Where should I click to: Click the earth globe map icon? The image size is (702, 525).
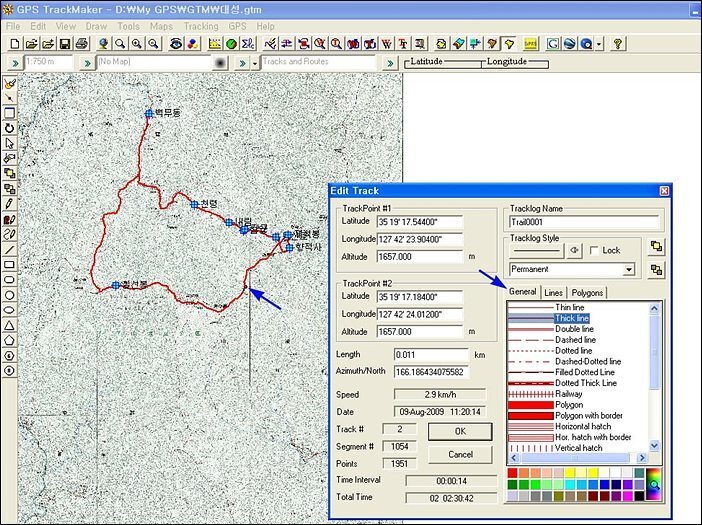[x=103, y=44]
